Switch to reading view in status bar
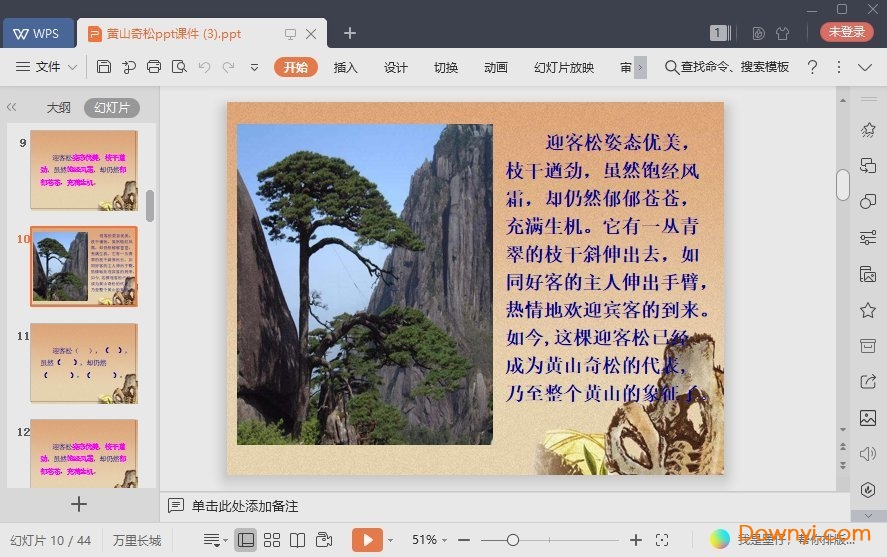The width and height of the screenshot is (887, 557). 297,540
